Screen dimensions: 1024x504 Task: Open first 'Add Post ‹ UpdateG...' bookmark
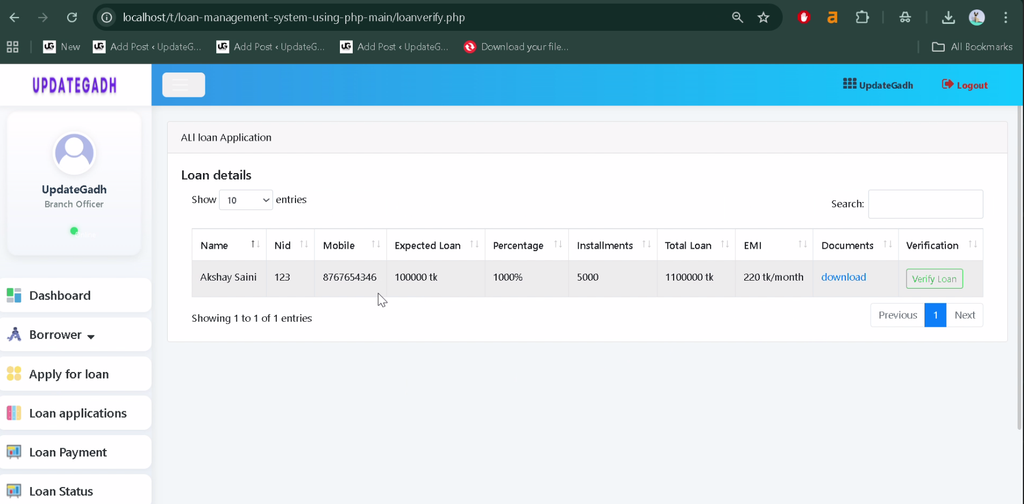[147, 46]
